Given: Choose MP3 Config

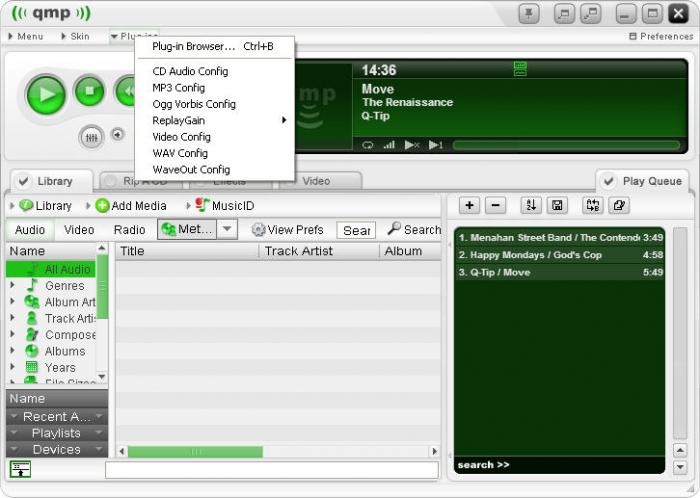Looking at the screenshot, I should tap(214, 88).
